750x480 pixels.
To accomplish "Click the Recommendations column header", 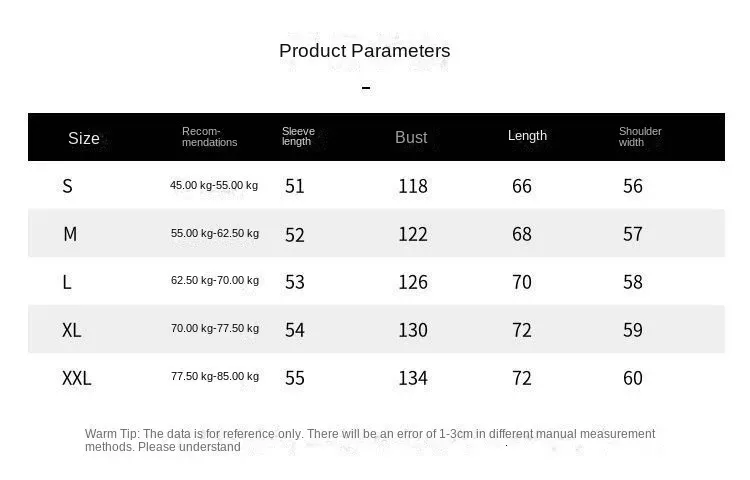I will pos(209,137).
